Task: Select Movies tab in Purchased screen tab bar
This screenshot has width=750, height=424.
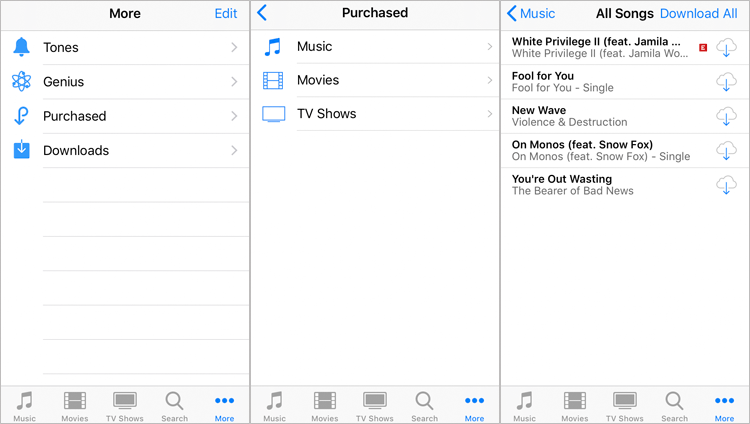Action: [x=325, y=407]
